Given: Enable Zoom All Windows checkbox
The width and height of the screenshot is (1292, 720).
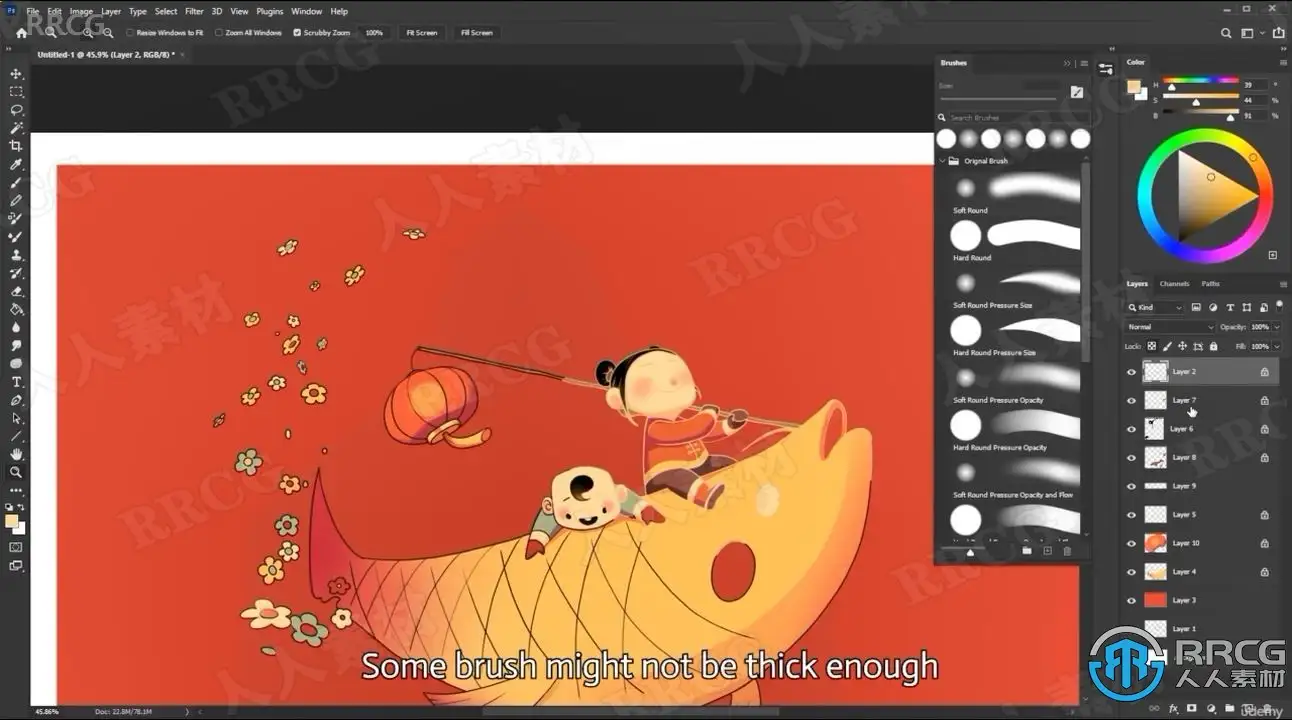Looking at the screenshot, I should point(219,33).
